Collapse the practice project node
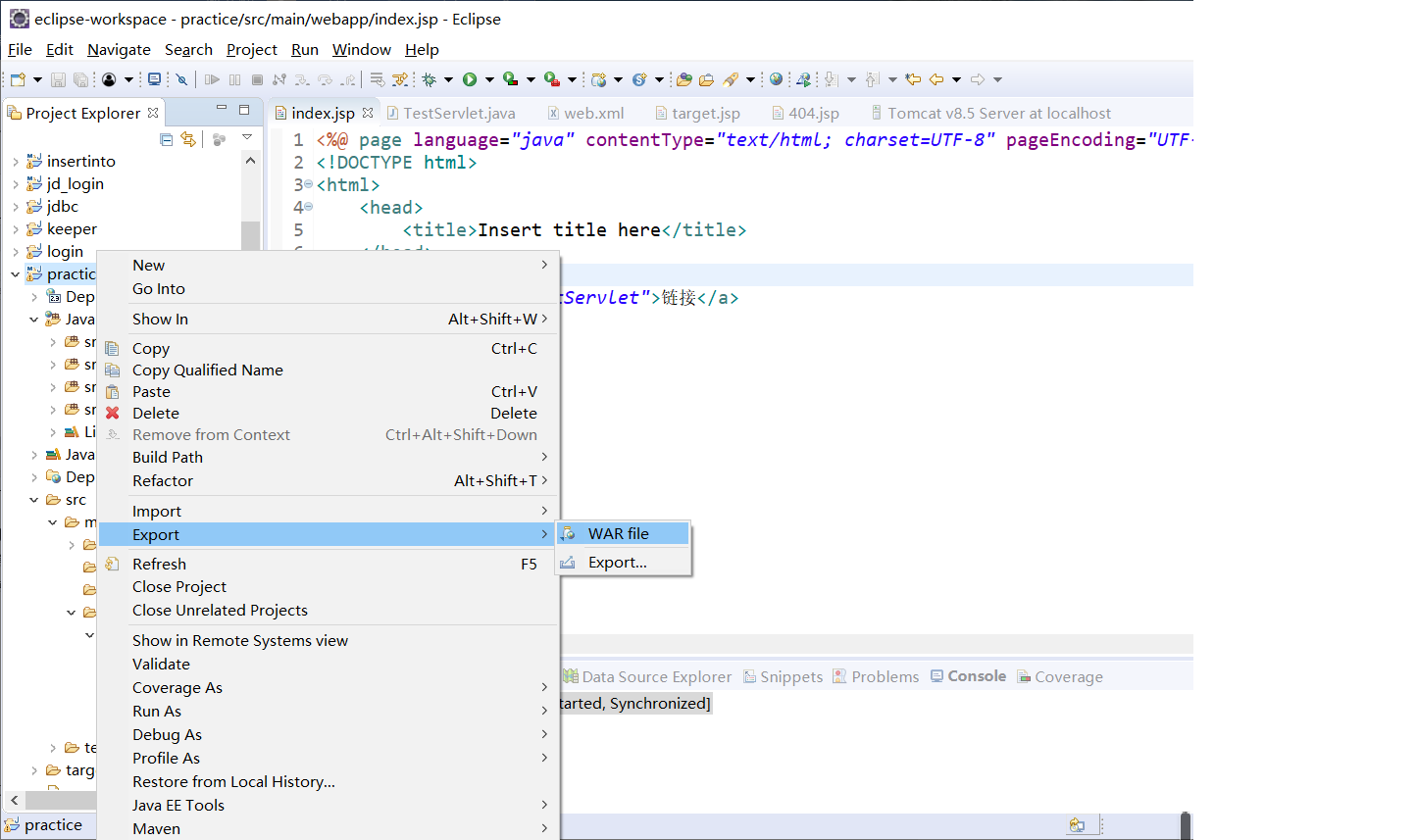The height and width of the screenshot is (840, 1417). (16, 274)
